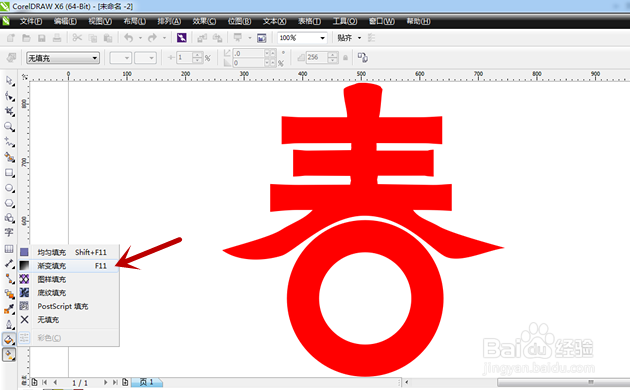Viewport: 630px width, 390px height.
Task: Click the purple Search content icon
Action: [x=182, y=38]
